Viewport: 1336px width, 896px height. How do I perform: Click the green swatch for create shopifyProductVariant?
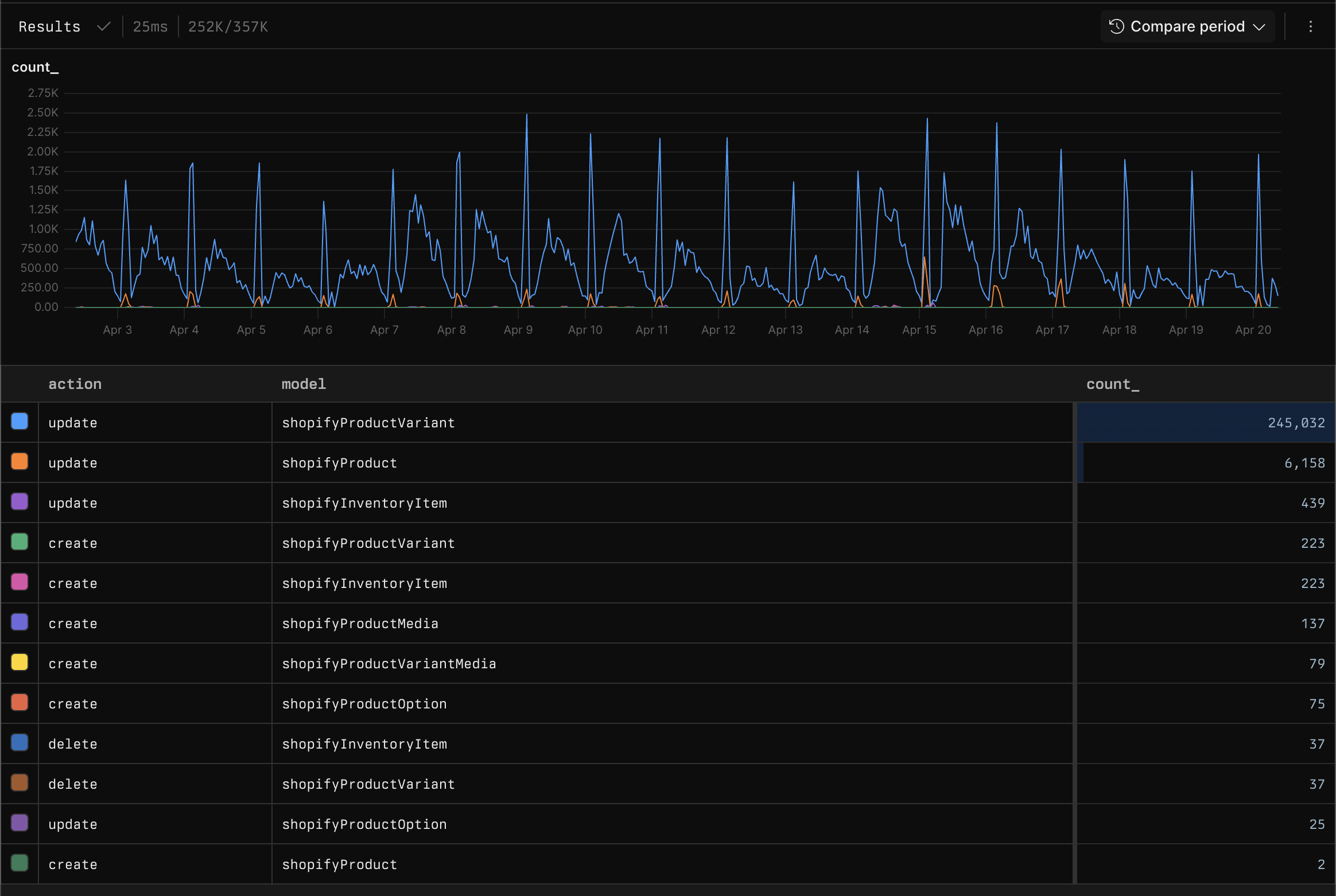[20, 542]
